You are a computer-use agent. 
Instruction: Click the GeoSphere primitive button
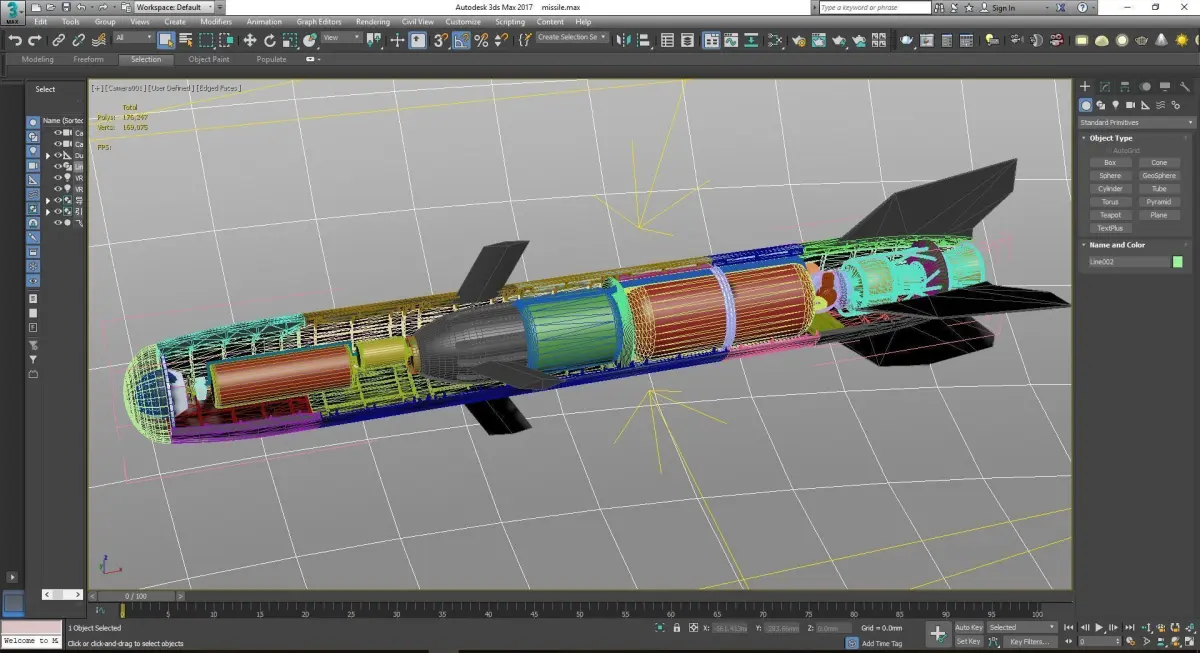(x=1159, y=175)
